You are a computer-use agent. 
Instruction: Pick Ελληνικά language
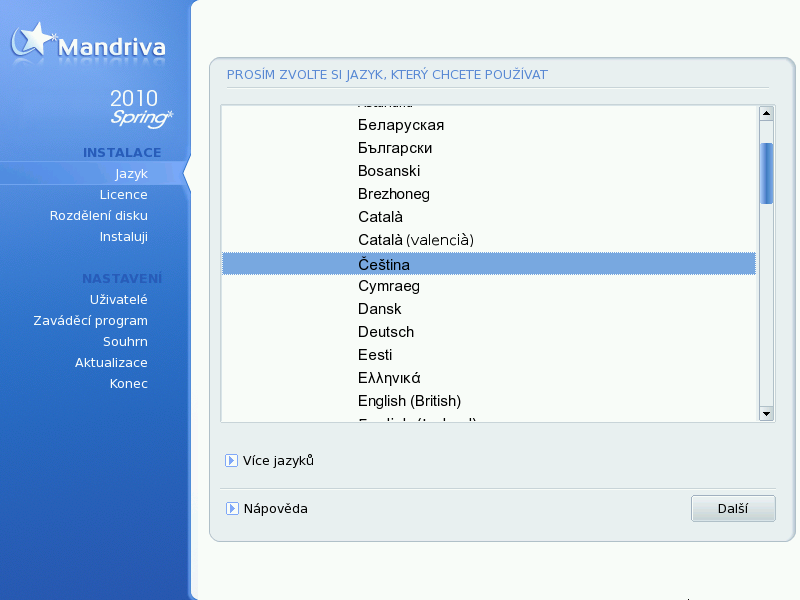(x=389, y=378)
